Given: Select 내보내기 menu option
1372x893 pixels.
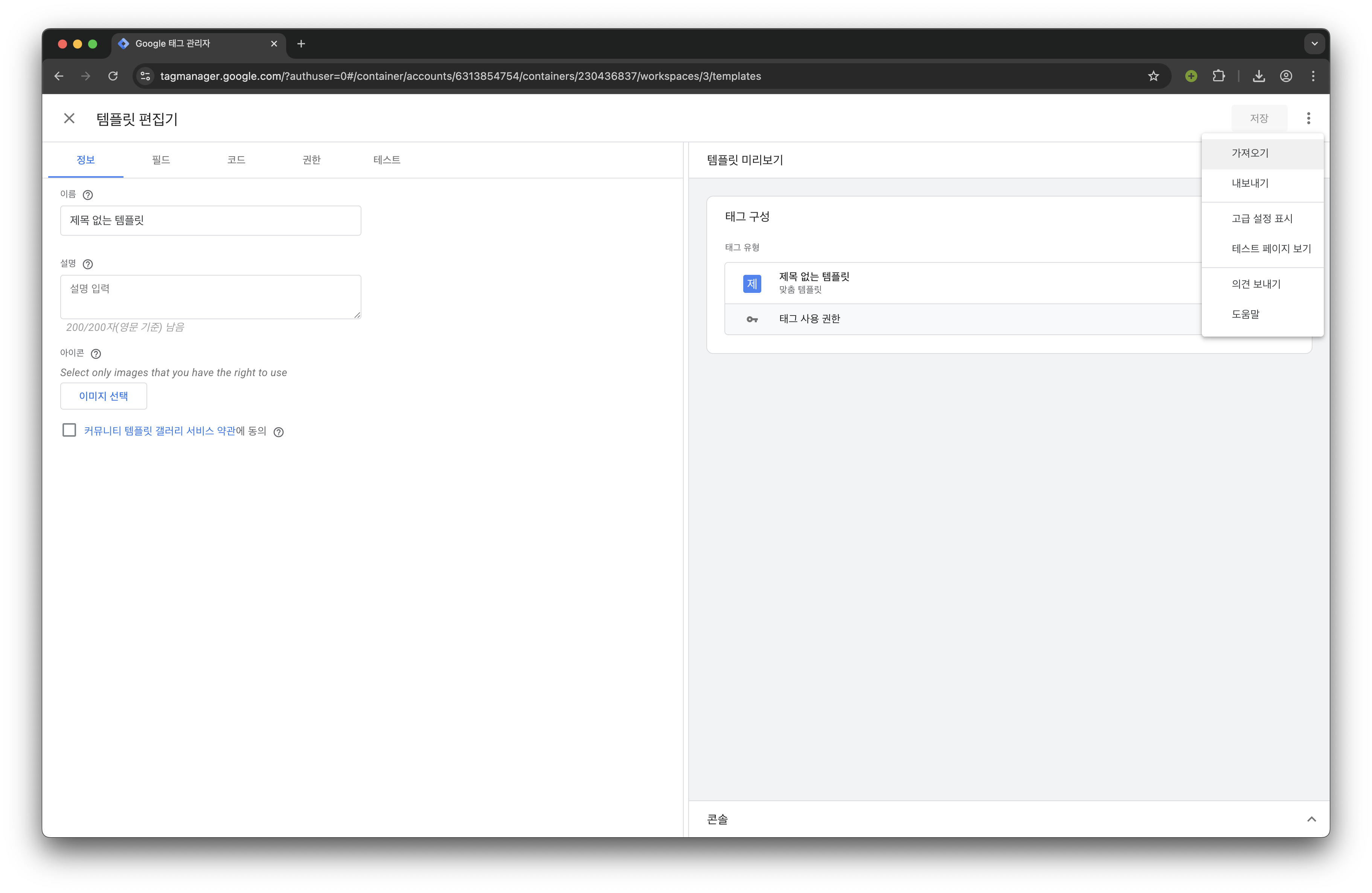Looking at the screenshot, I should 1250,183.
